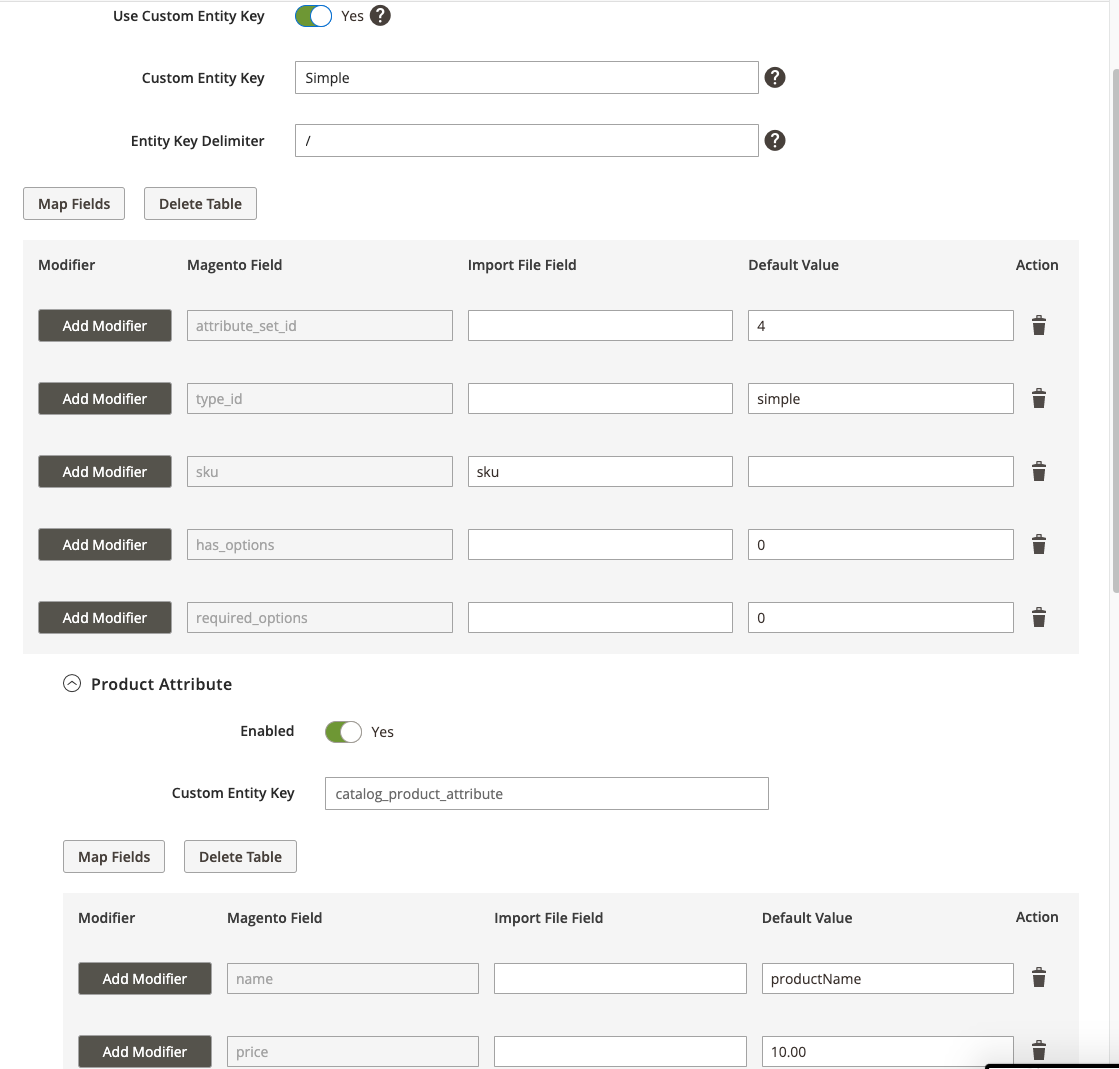Open help tooltip for Custom Entity Key
The image size is (1119, 1069).
point(775,78)
